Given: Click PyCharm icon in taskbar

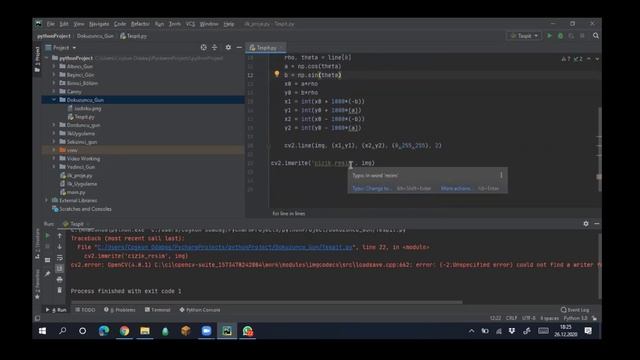Looking at the screenshot, I should pyautogui.click(x=227, y=331).
